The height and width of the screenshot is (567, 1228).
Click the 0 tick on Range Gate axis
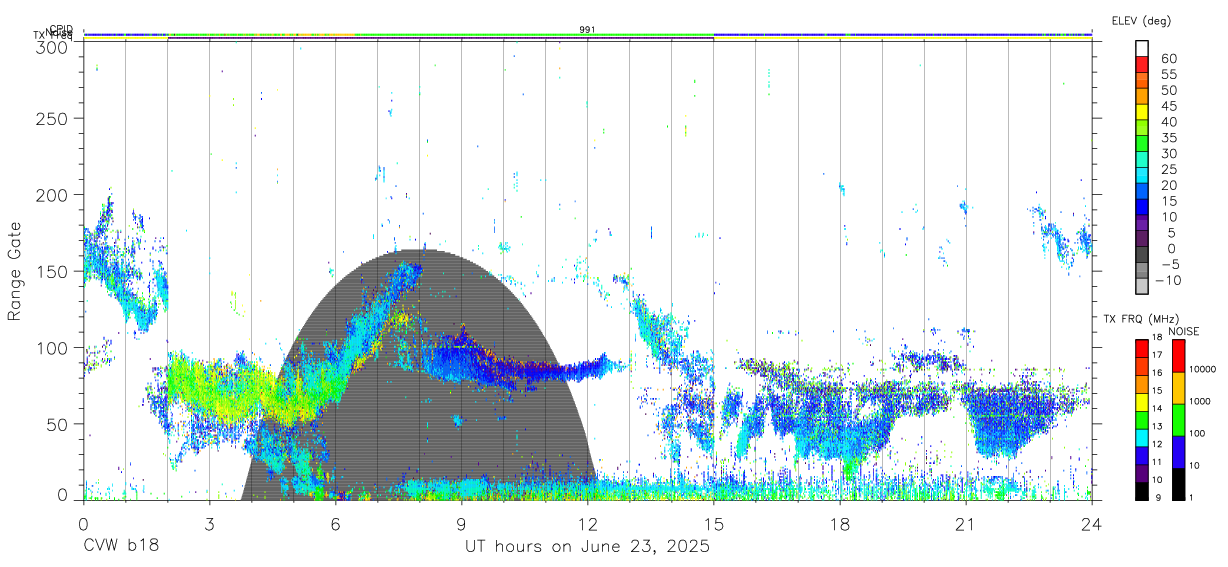(62, 494)
